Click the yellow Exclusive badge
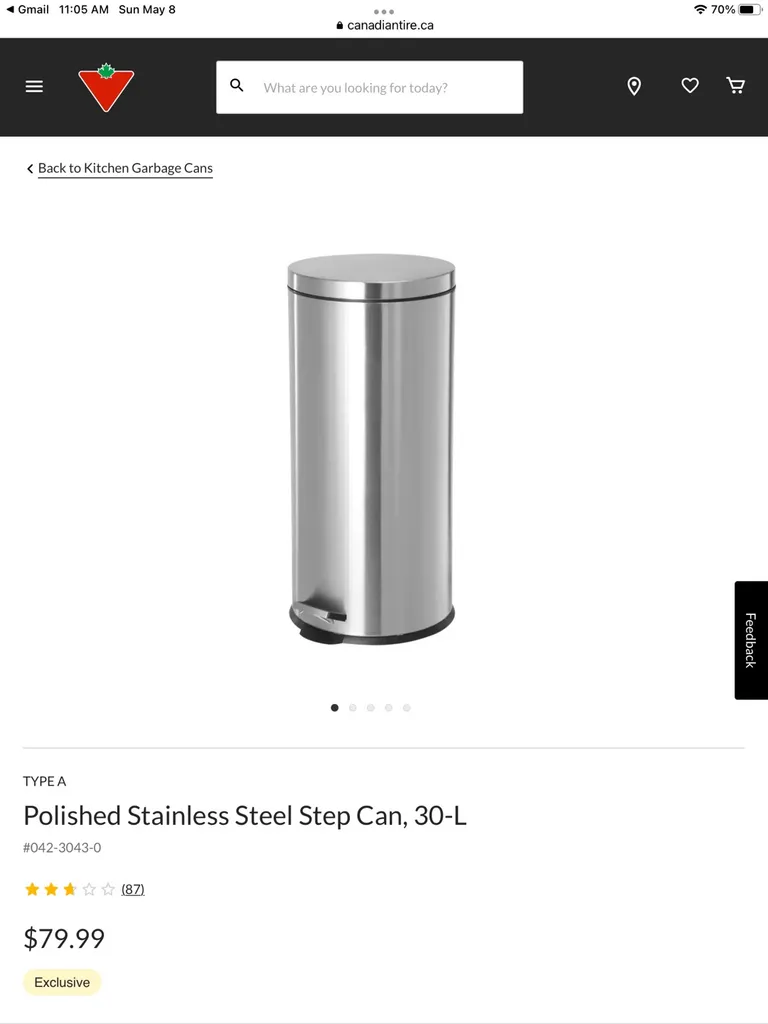This screenshot has height=1024, width=768. [x=62, y=982]
